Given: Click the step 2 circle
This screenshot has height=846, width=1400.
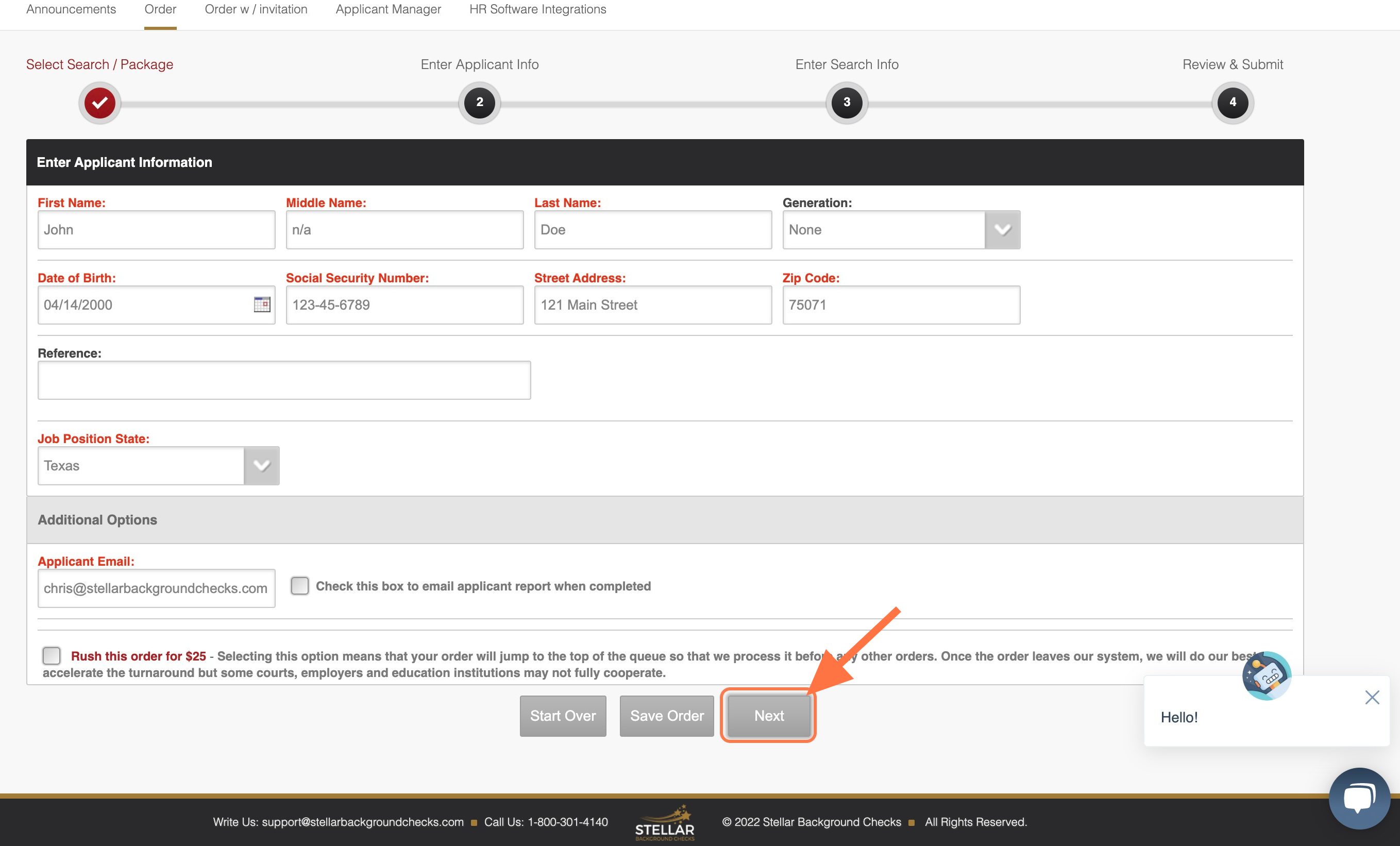Looking at the screenshot, I should 480,103.
